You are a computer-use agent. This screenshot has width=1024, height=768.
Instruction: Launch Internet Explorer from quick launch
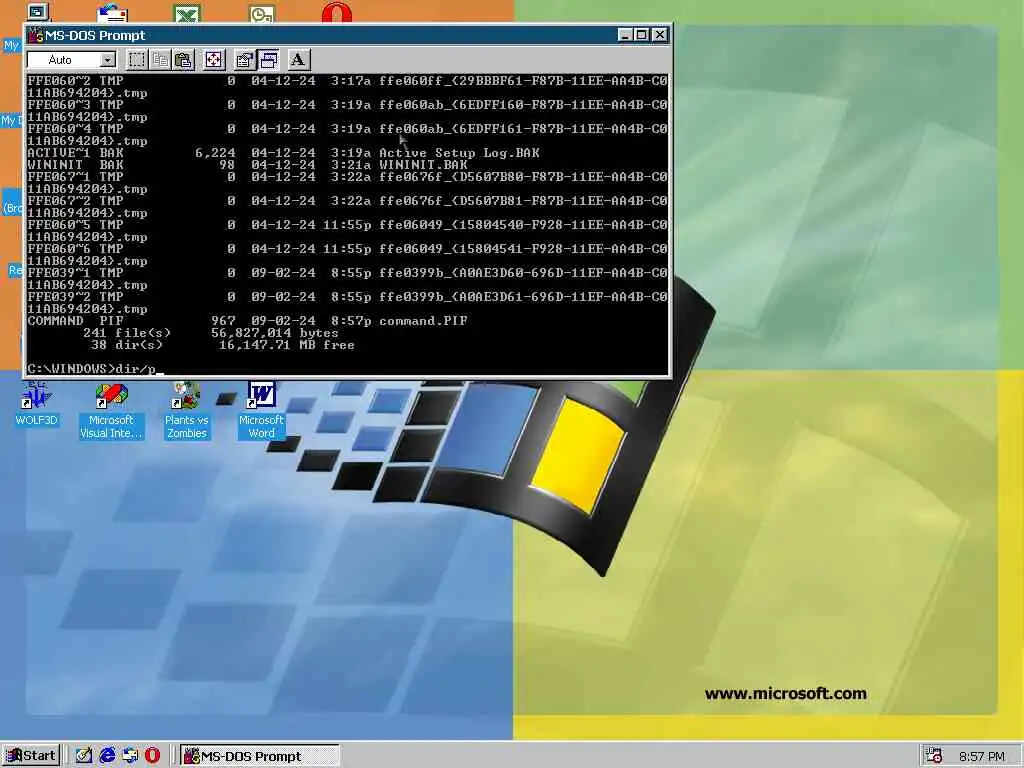coord(107,756)
